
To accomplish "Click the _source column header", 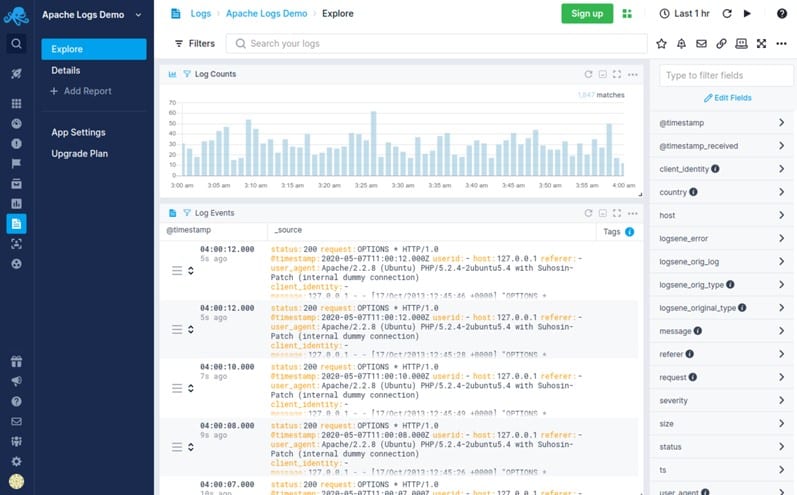I will click(288, 230).
